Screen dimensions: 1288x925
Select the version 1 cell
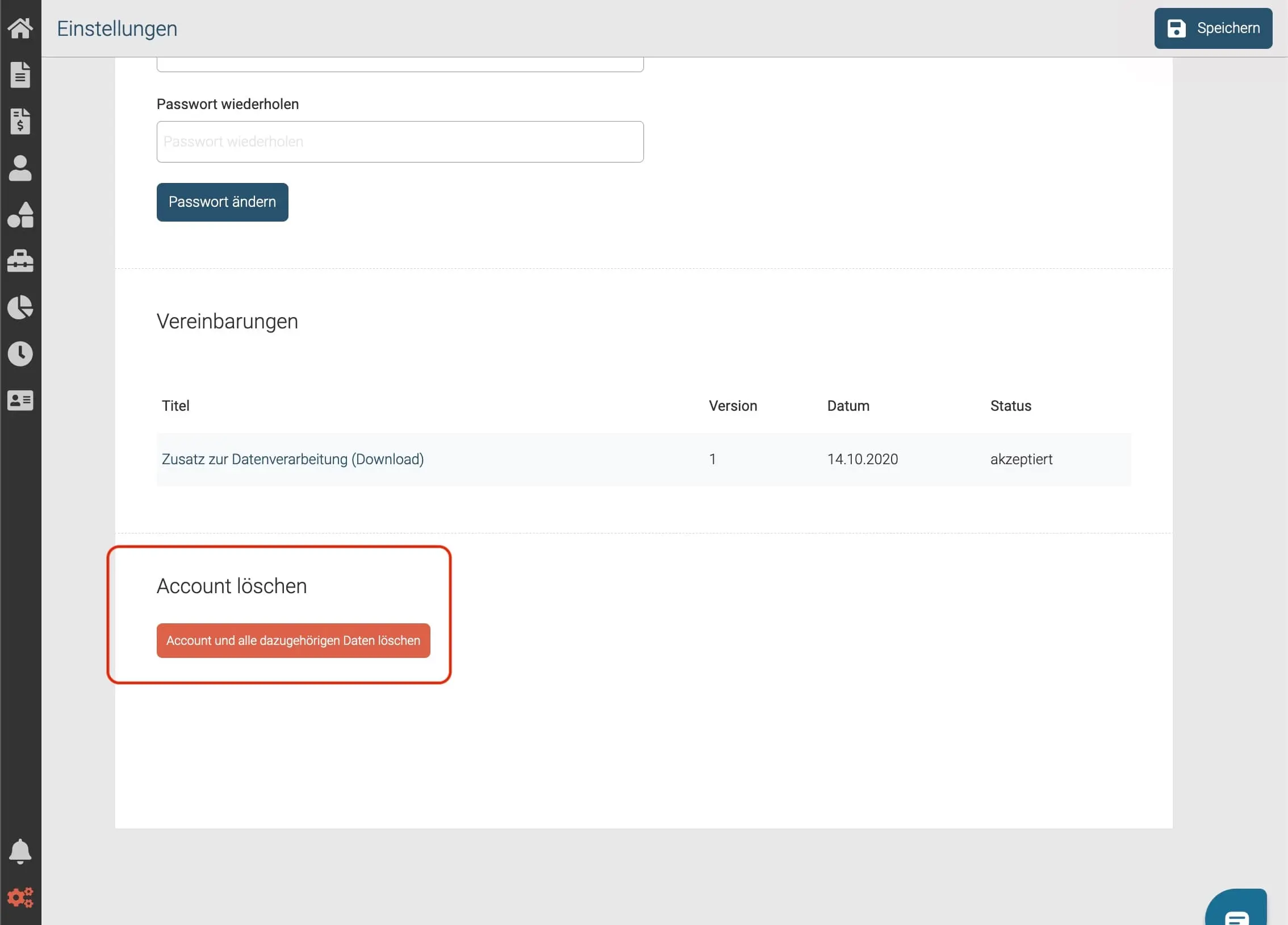pos(712,459)
